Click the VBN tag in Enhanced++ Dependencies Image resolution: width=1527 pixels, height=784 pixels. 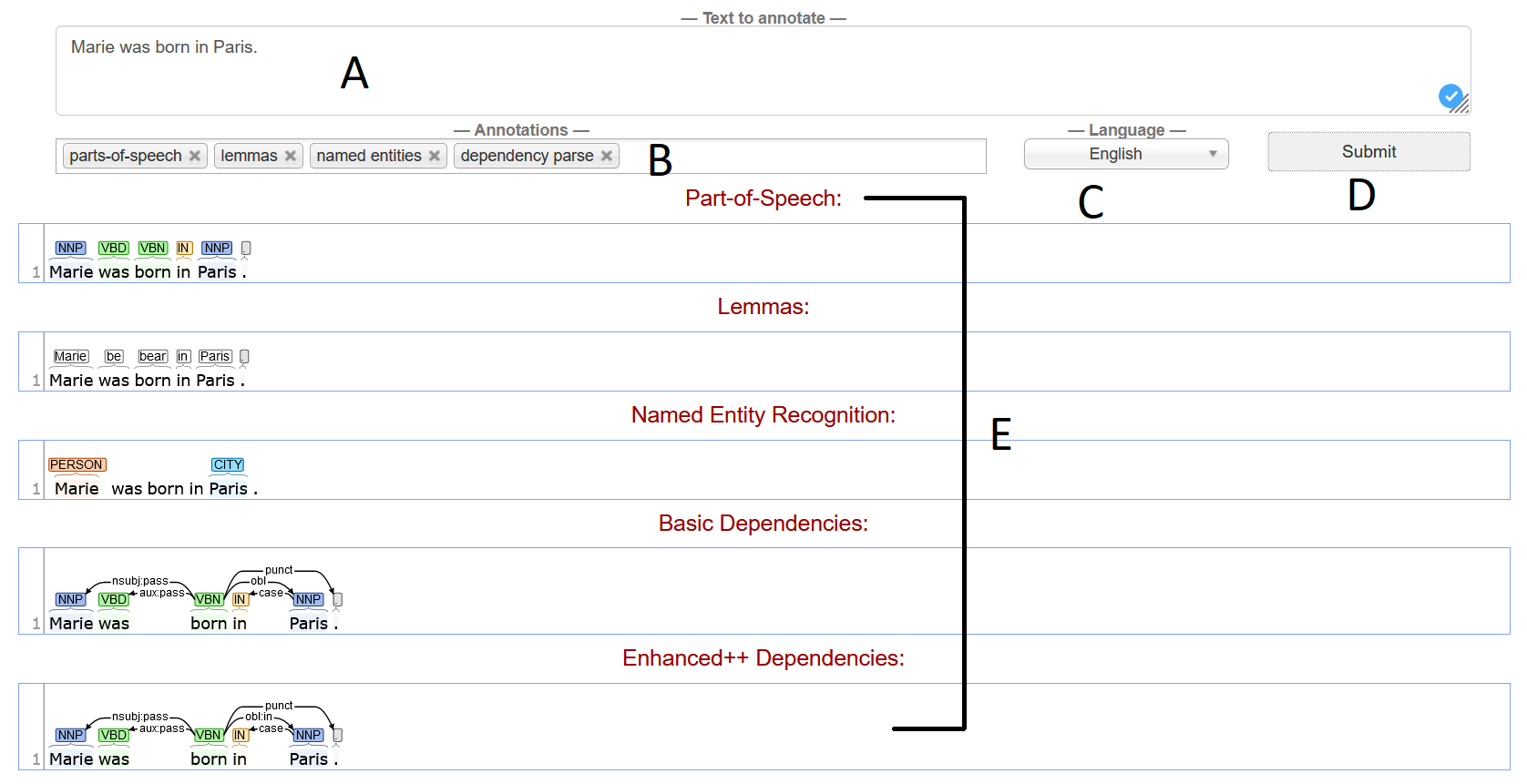coord(209,735)
